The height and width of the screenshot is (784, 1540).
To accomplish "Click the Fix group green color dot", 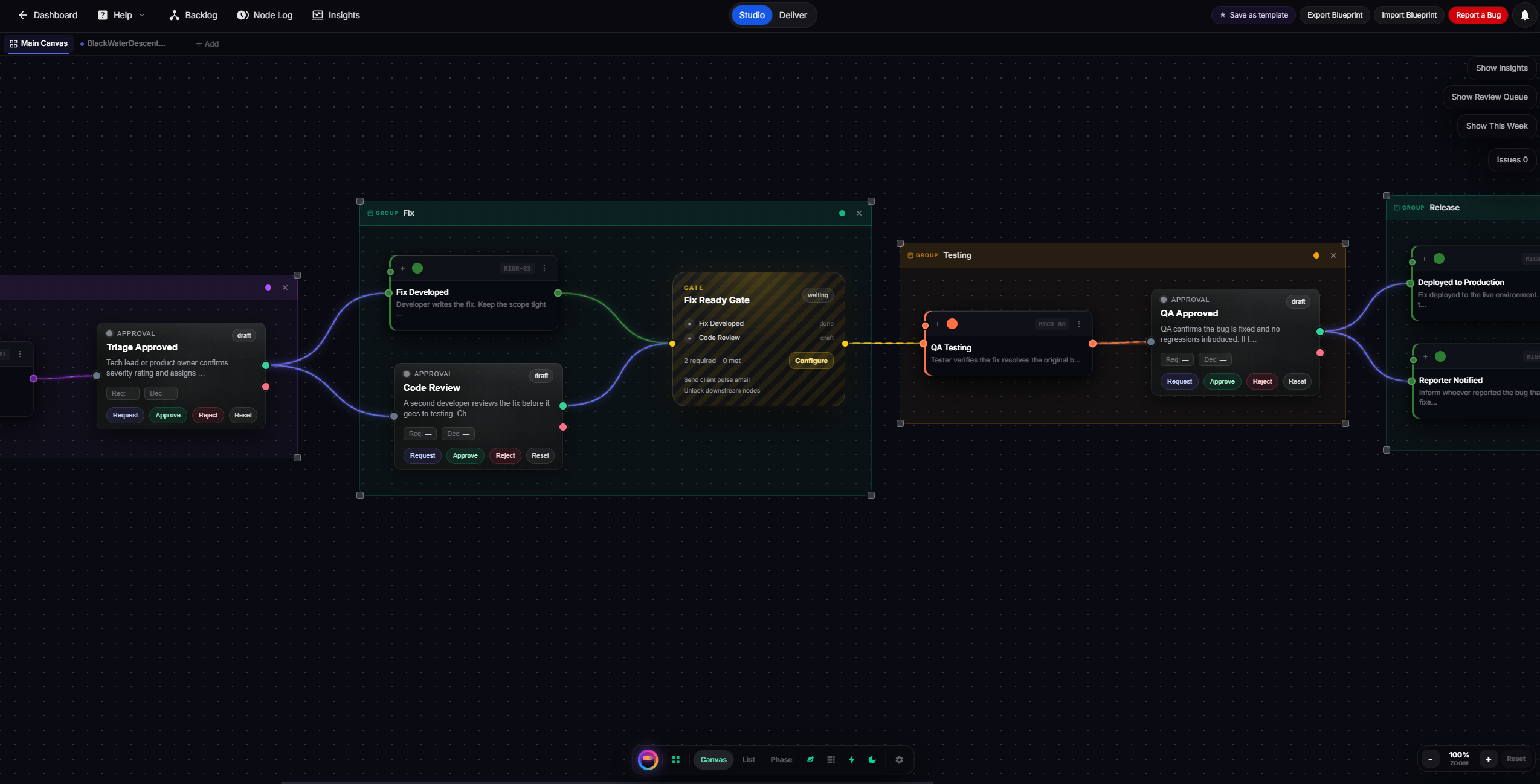I will click(x=842, y=213).
